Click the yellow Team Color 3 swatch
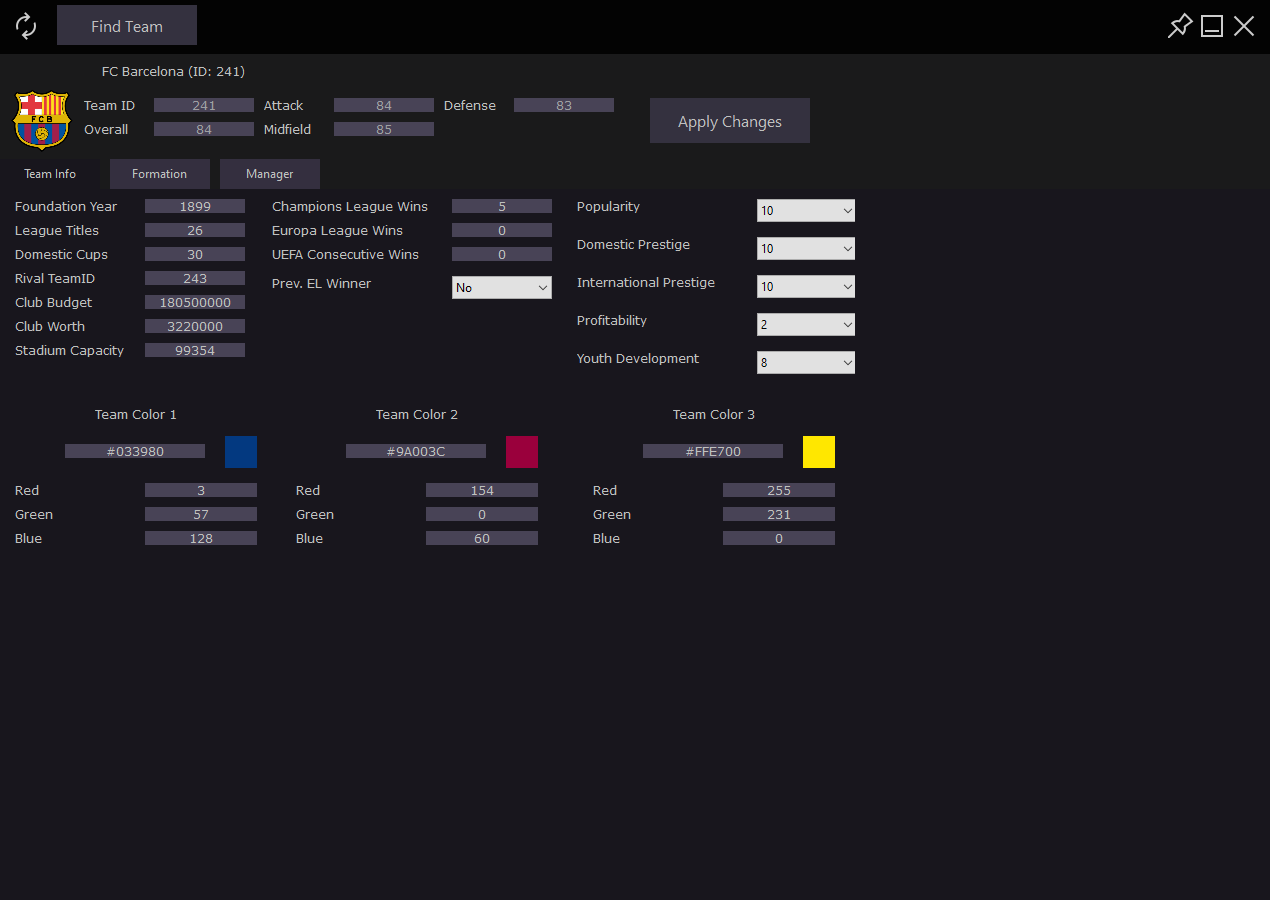1270x900 pixels. click(x=818, y=451)
